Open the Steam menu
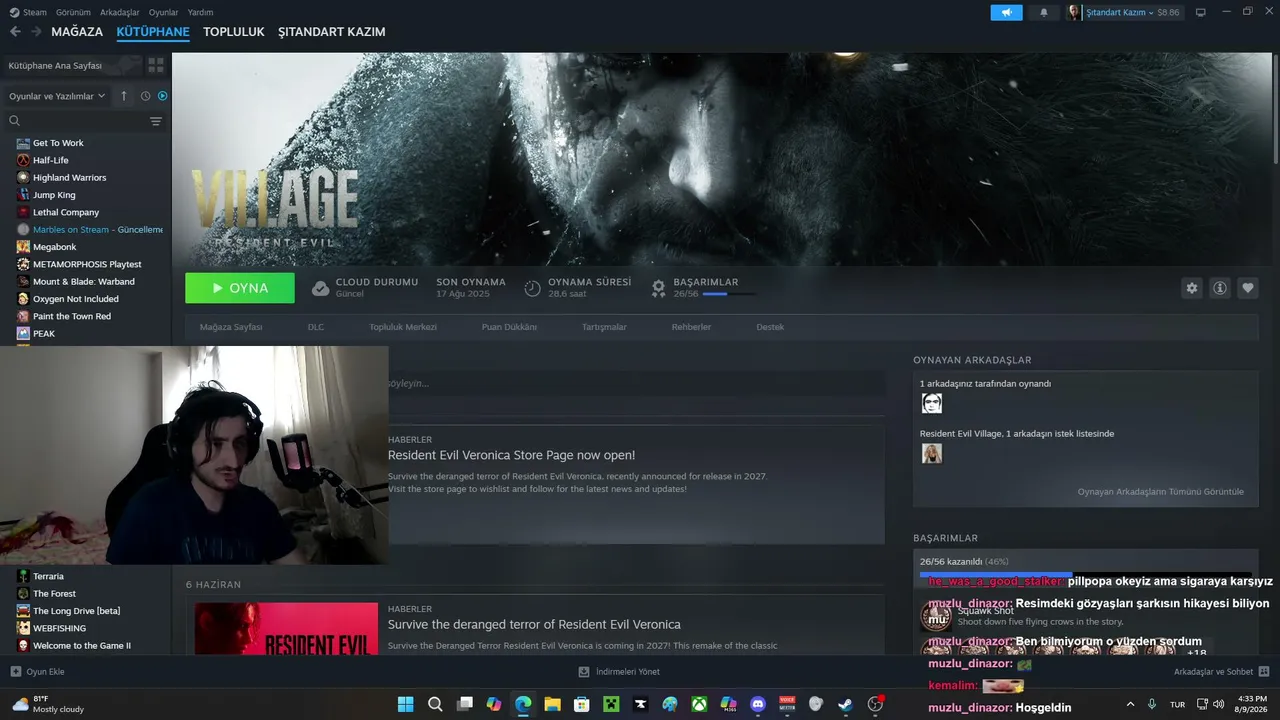The image size is (1280, 720). click(x=28, y=13)
